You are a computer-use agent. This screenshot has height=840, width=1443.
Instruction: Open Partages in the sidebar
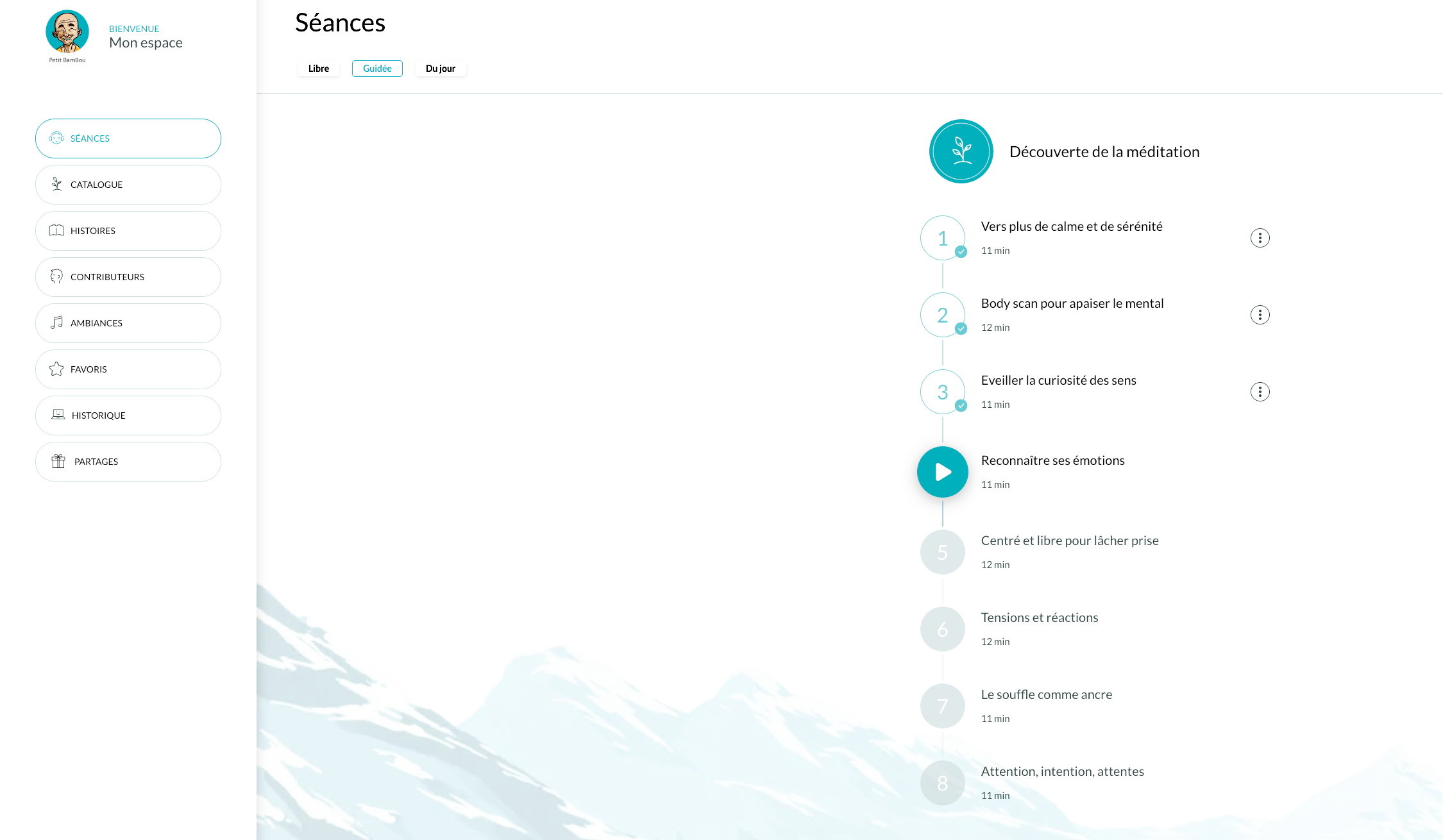tap(128, 462)
